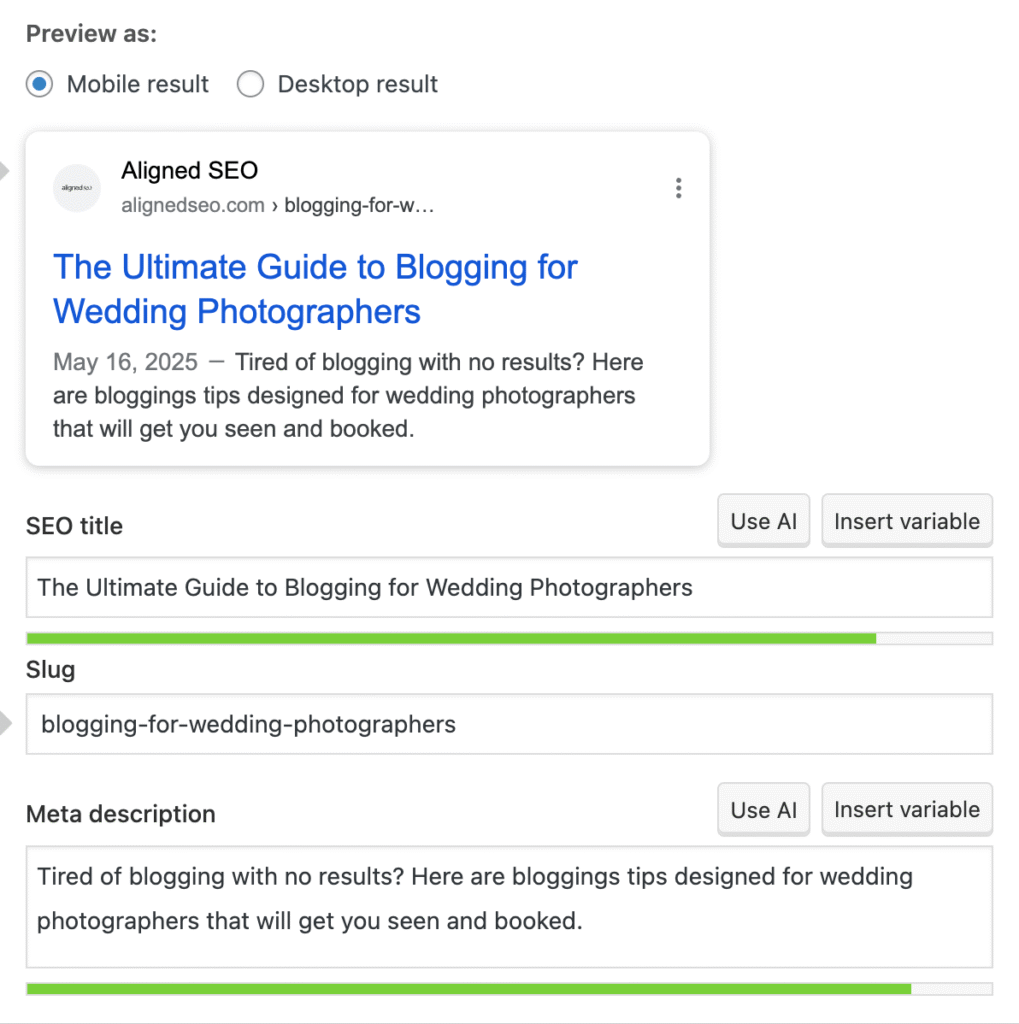Image resolution: width=1019 pixels, height=1024 pixels.
Task: Click the Aligned SEO favicon in preview
Action: coord(77,188)
